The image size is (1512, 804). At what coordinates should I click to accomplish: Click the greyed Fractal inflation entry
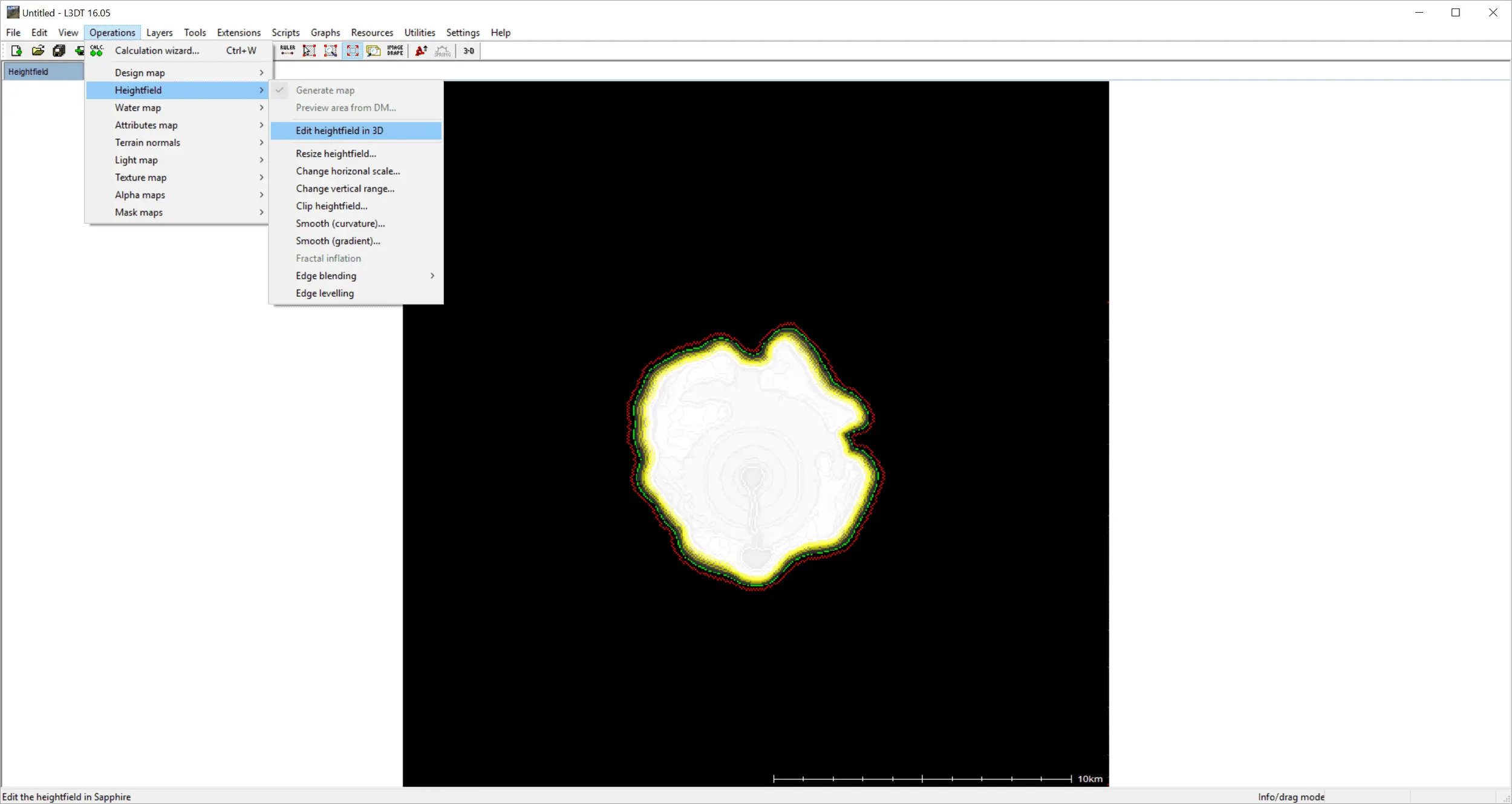(x=356, y=258)
